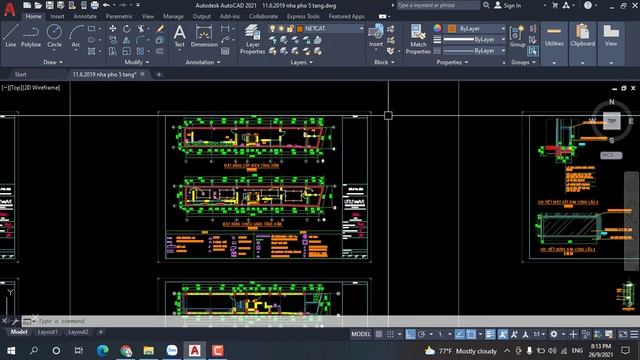The height and width of the screenshot is (360, 640).
Task: Switch to the Layout1 tab
Action: pos(47,332)
